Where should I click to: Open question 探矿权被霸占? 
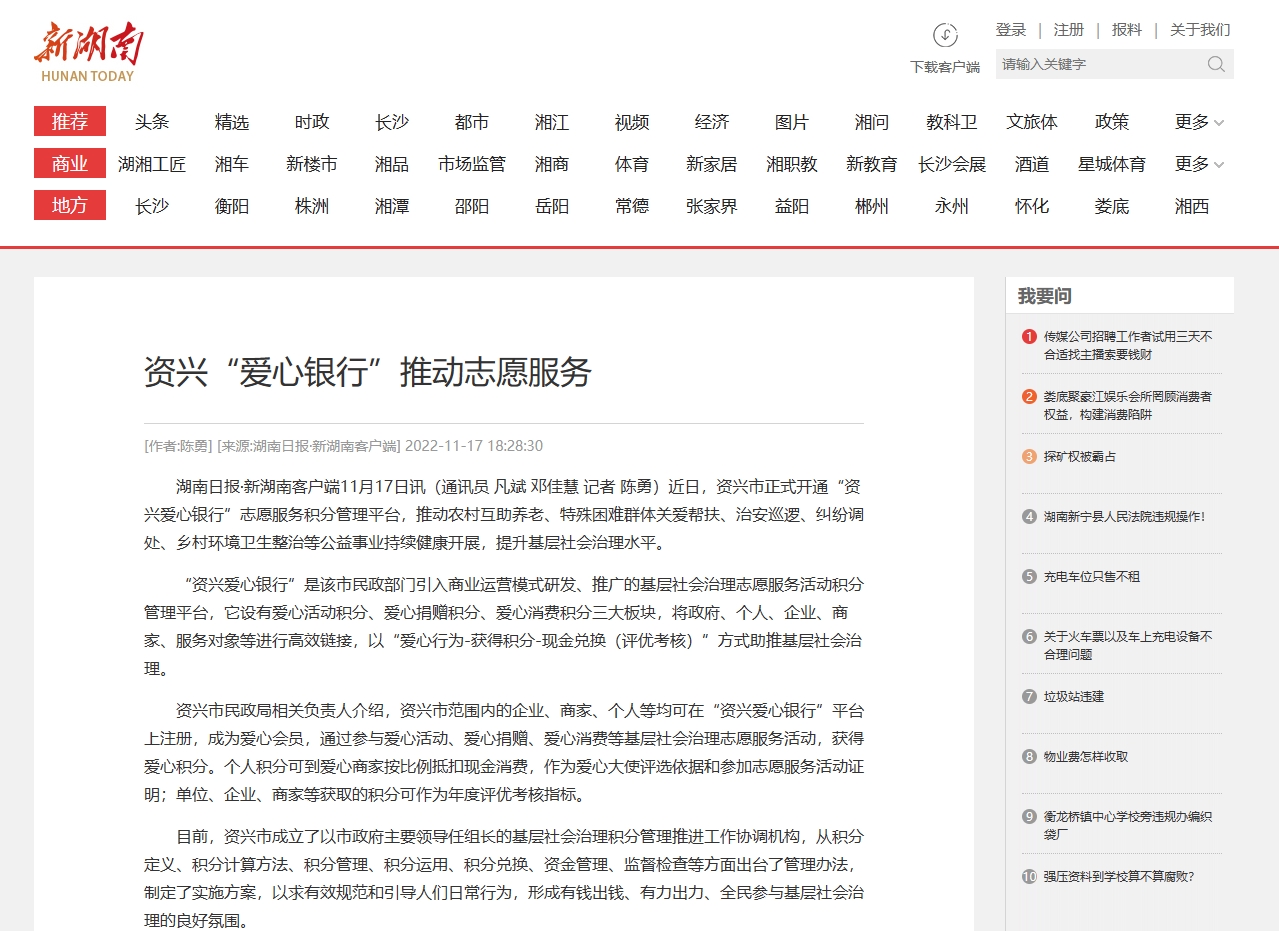click(x=1080, y=456)
